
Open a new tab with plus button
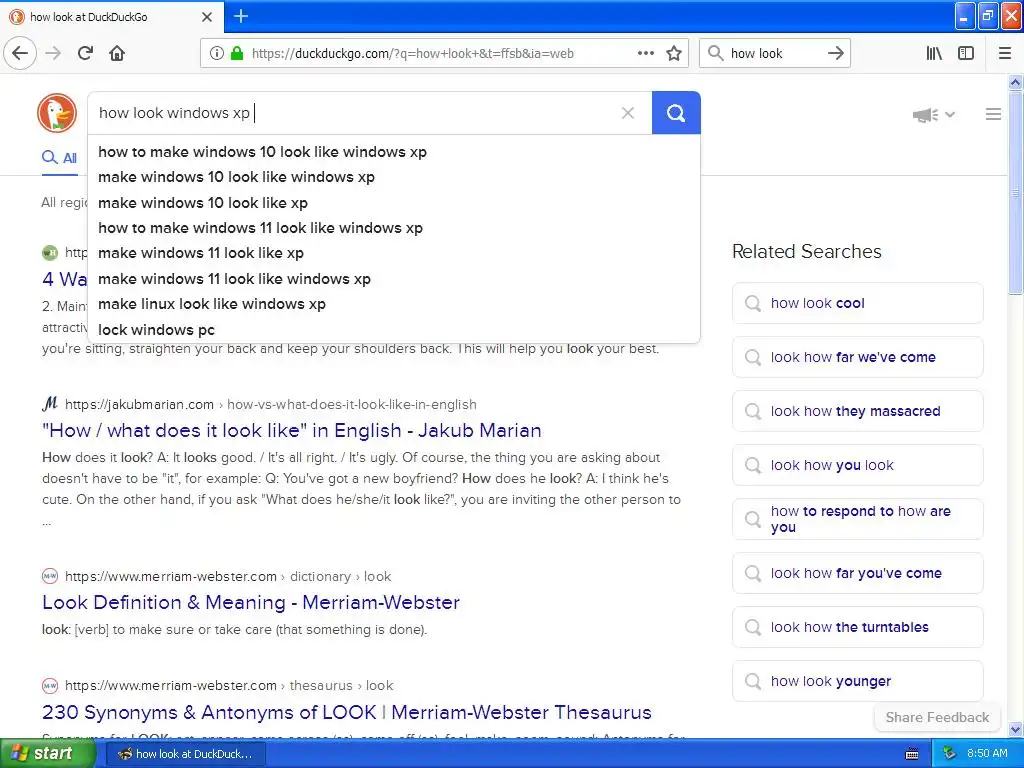tap(241, 16)
